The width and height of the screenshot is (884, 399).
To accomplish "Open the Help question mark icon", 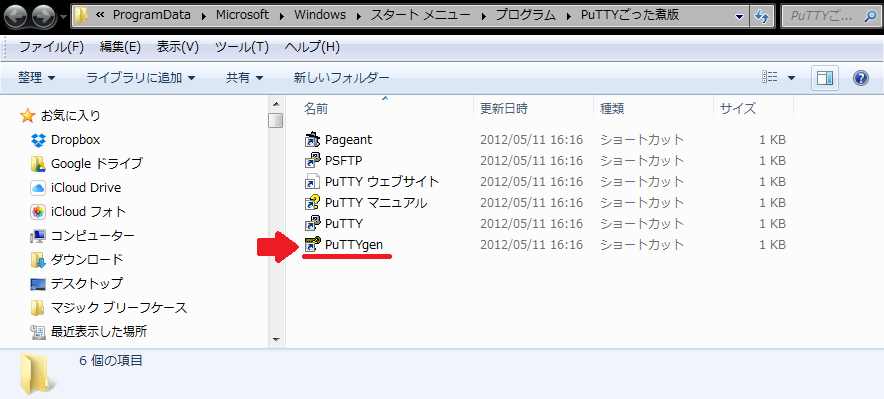I will click(860, 78).
